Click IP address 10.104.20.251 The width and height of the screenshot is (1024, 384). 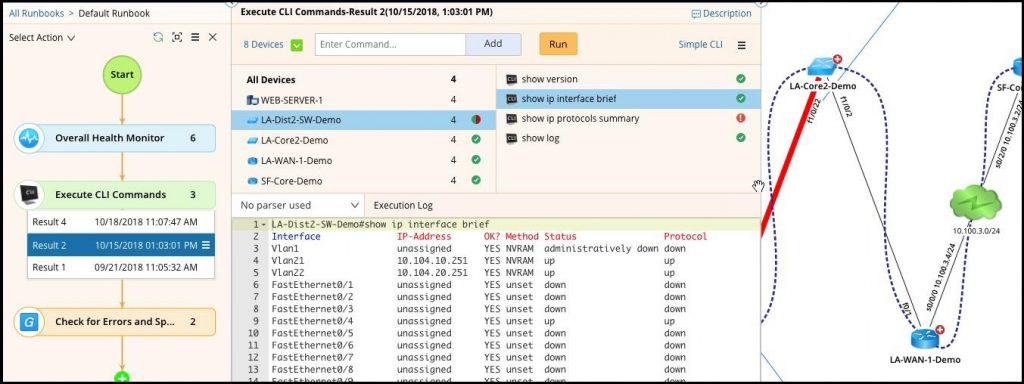[432, 272]
